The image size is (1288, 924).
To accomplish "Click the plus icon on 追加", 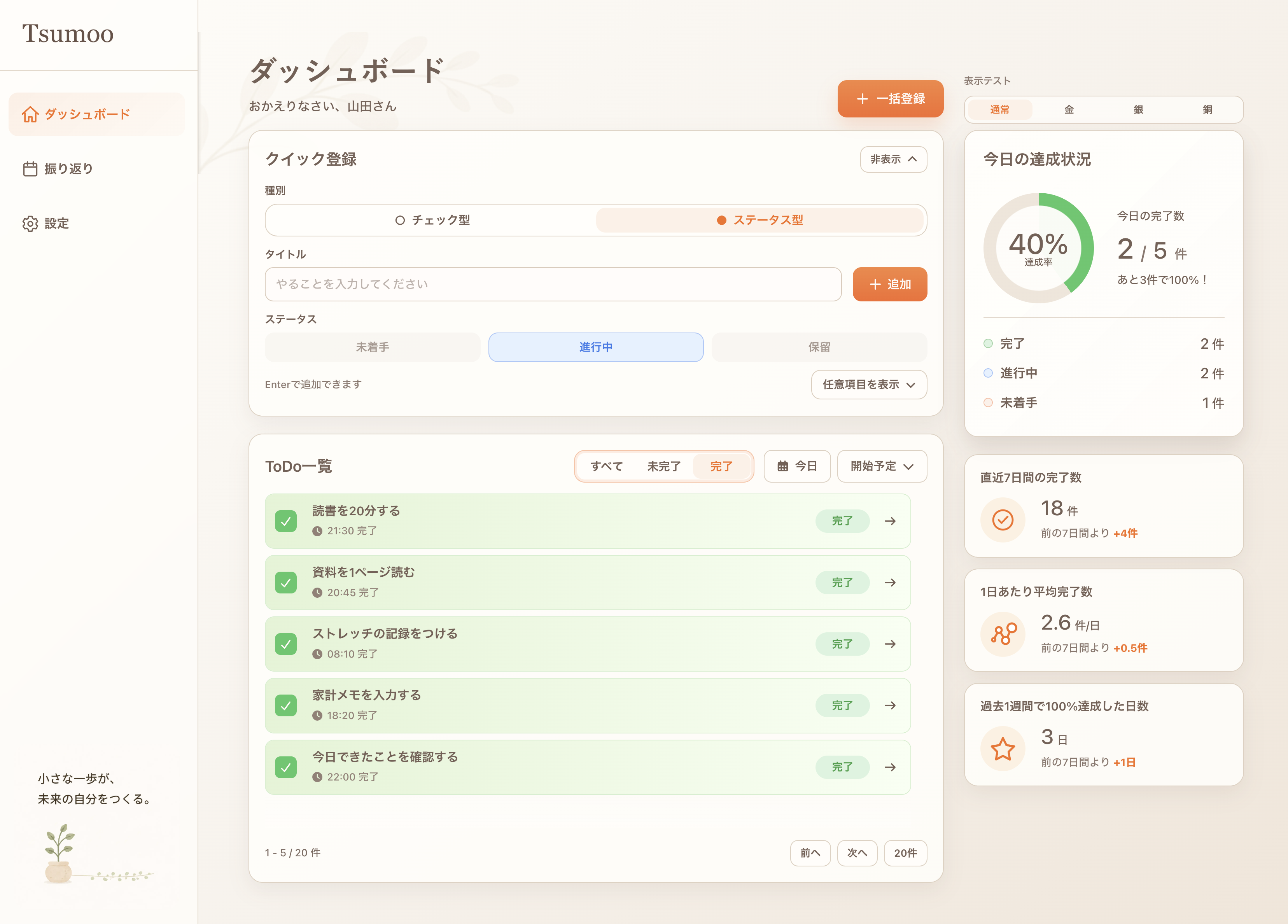I will 875,285.
